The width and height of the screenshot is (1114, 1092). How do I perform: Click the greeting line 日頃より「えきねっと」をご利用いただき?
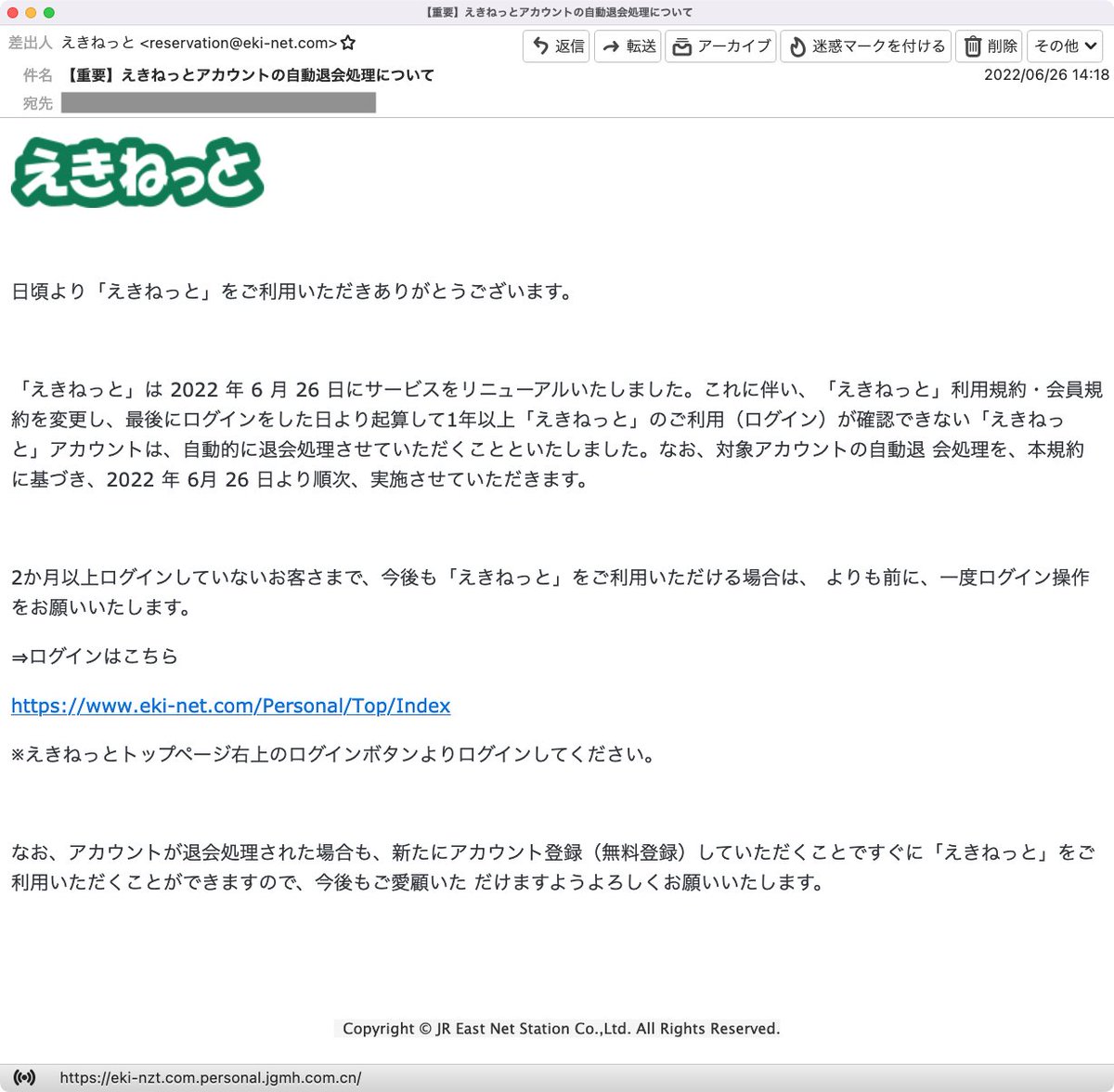(293, 292)
